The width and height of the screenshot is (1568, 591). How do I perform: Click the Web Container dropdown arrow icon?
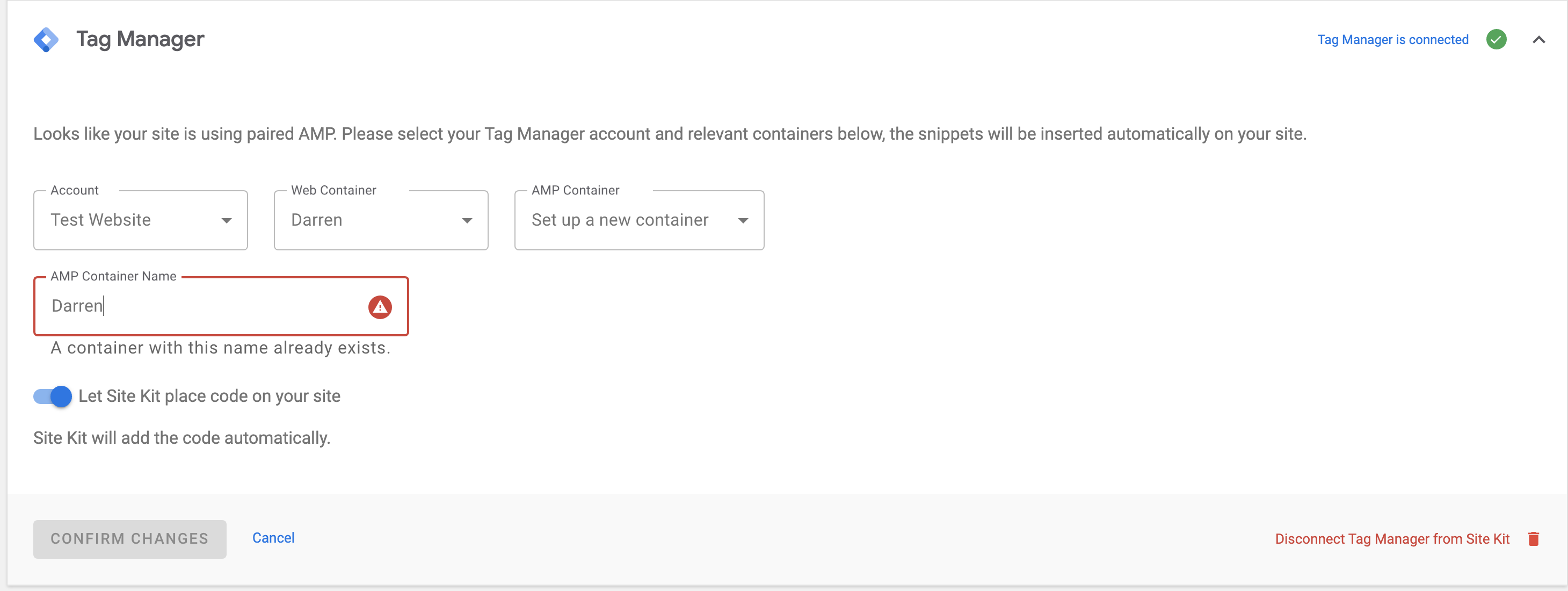tap(467, 221)
